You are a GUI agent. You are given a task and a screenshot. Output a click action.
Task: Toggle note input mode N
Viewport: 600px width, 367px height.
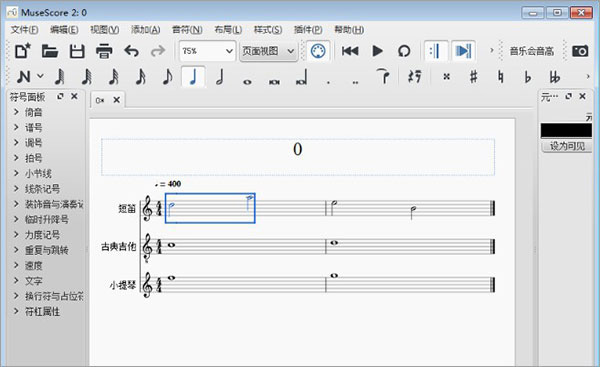[24, 77]
